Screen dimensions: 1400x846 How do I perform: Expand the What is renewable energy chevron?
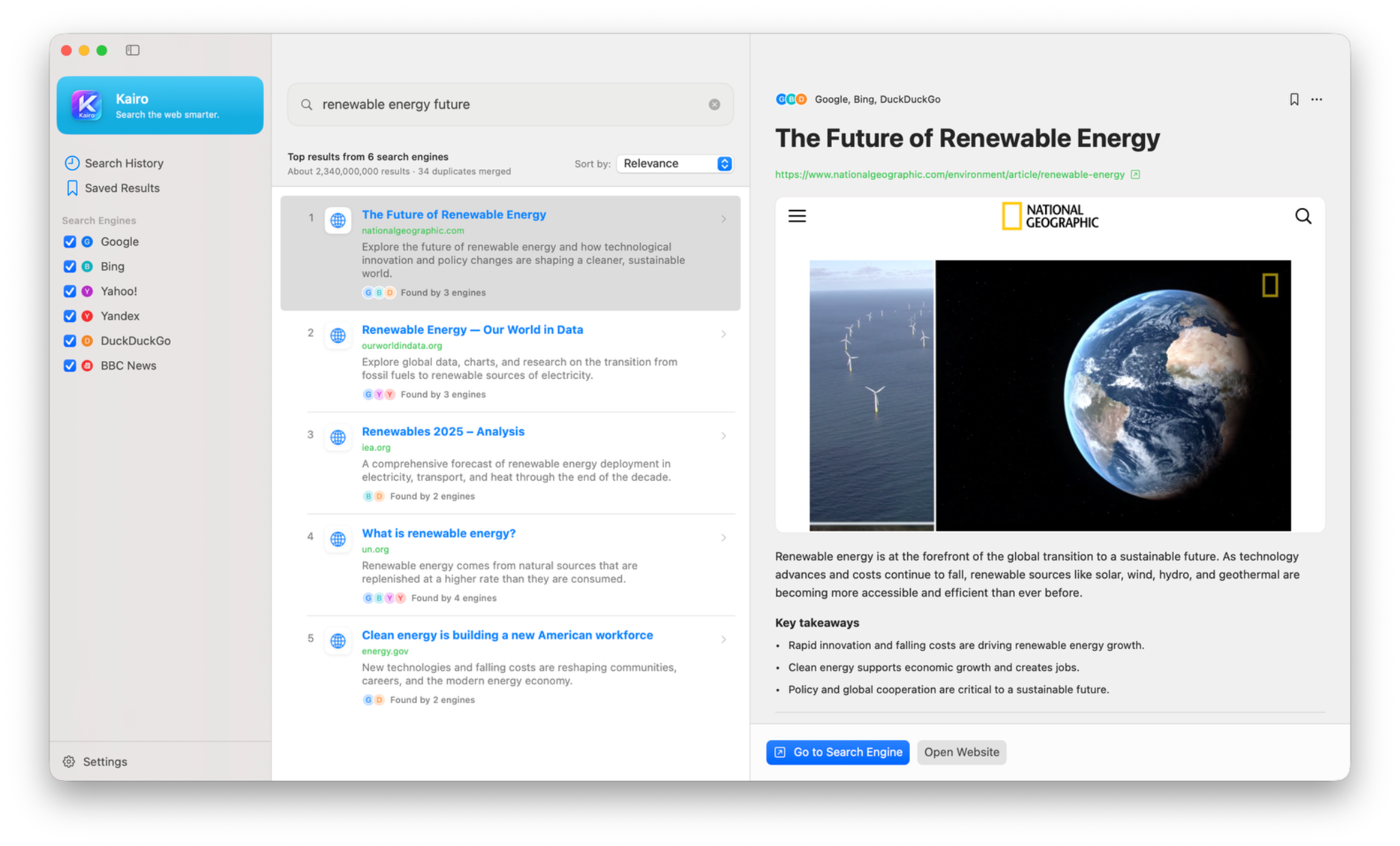pyautogui.click(x=723, y=538)
